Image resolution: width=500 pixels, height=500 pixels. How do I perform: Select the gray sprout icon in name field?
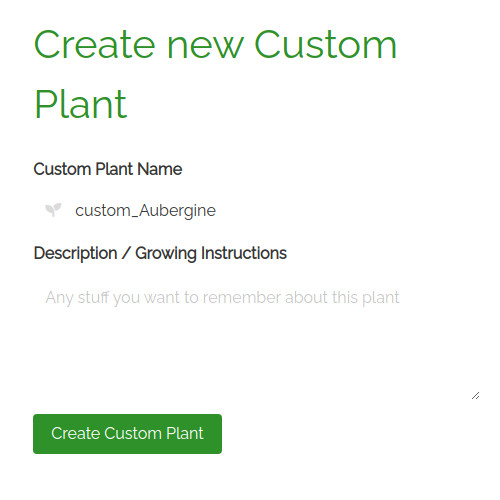(x=53, y=210)
